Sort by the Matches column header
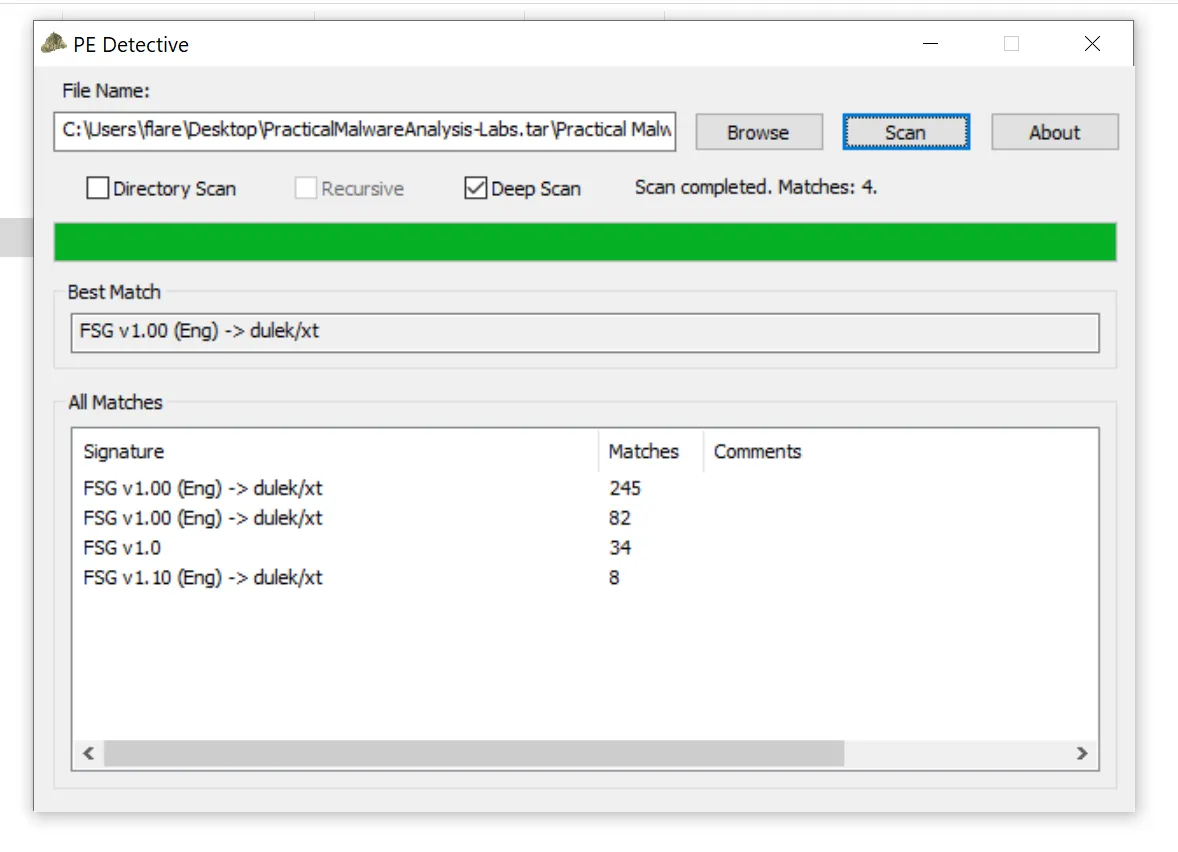1178x852 pixels. point(650,452)
